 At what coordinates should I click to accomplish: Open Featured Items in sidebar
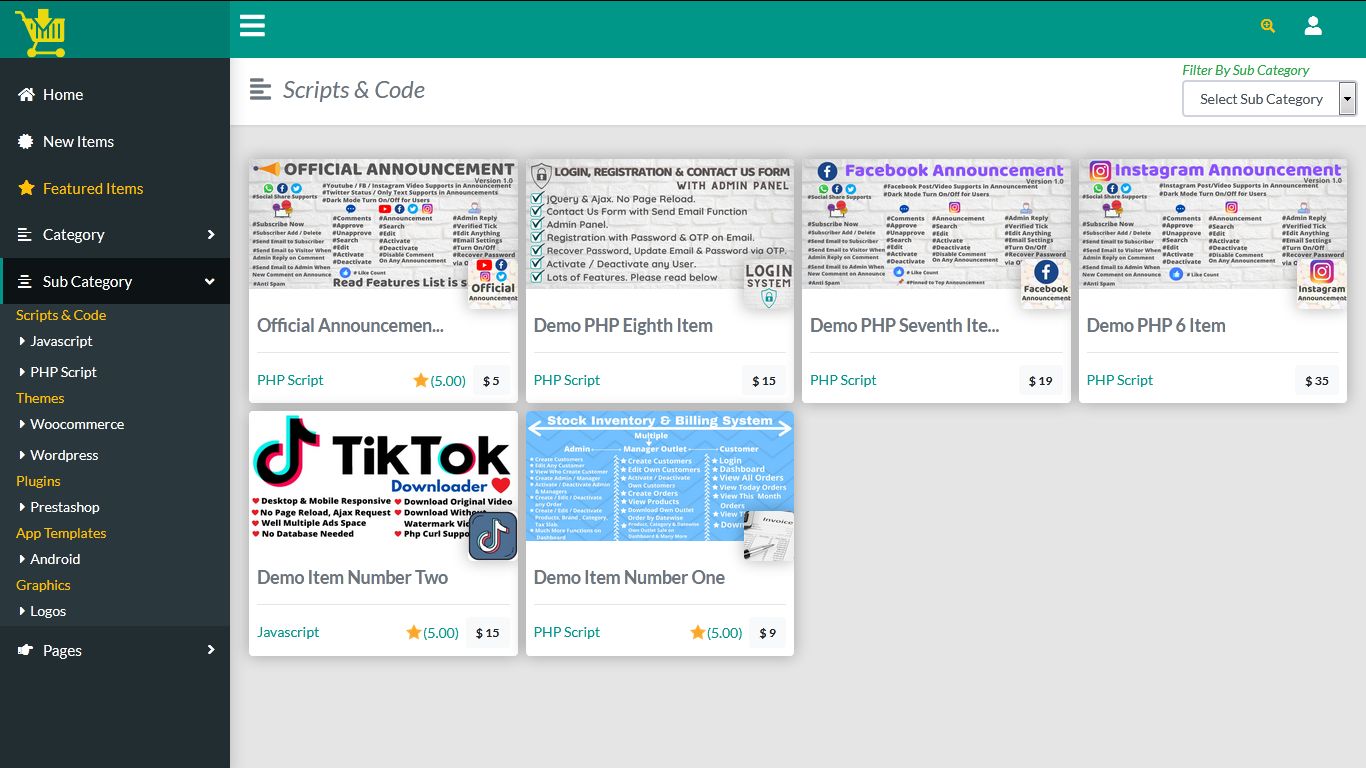[115, 188]
